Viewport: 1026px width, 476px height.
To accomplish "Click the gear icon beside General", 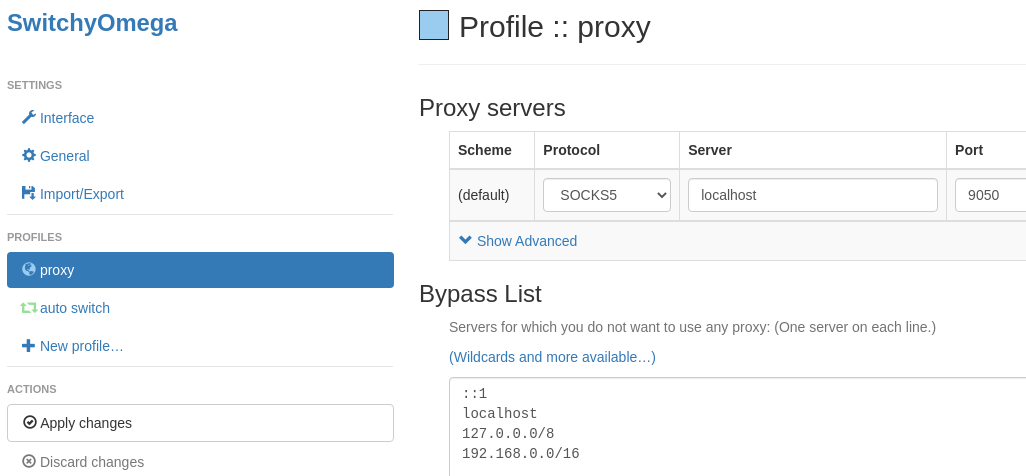I will (29, 155).
